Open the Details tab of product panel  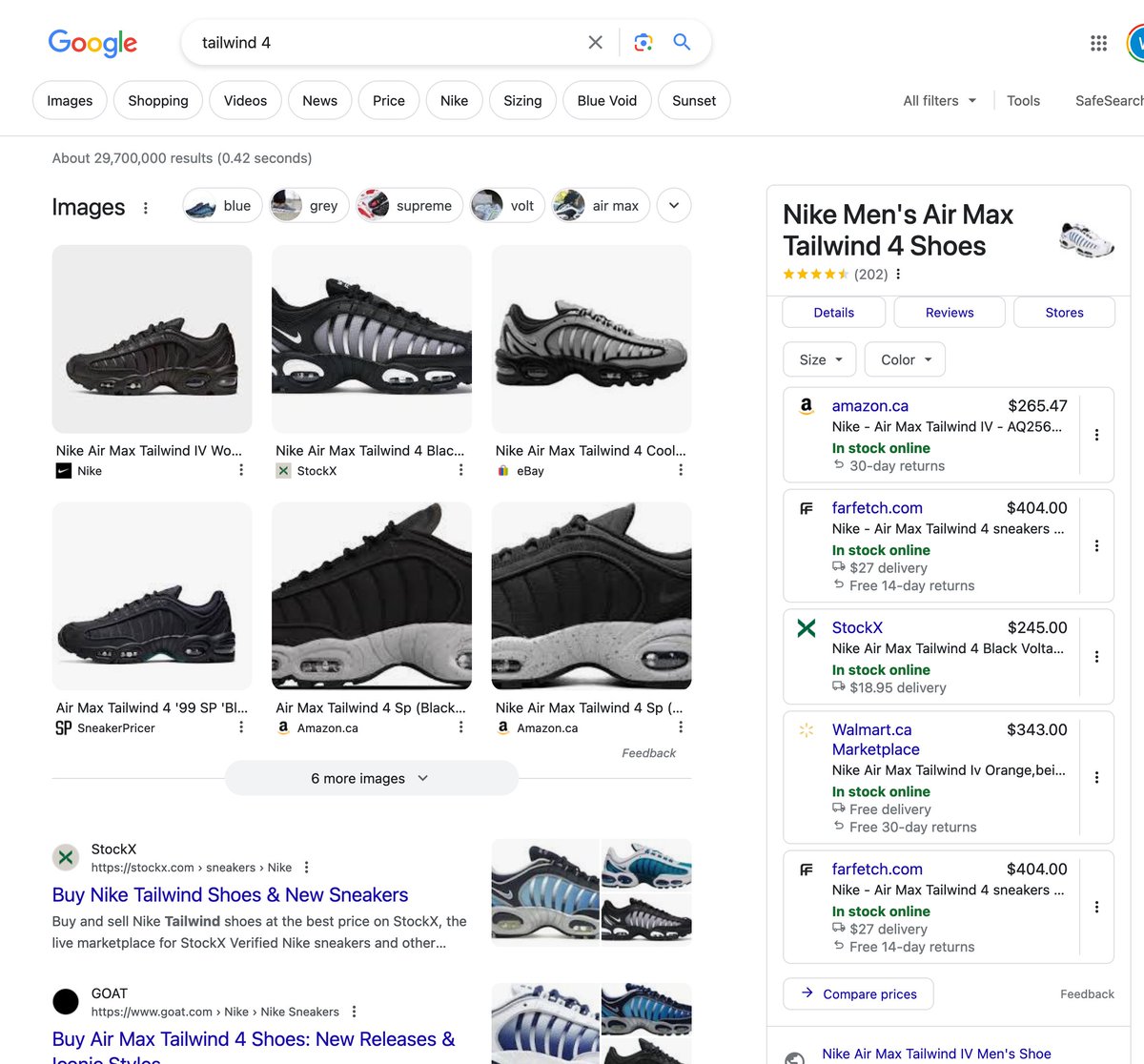(x=834, y=313)
